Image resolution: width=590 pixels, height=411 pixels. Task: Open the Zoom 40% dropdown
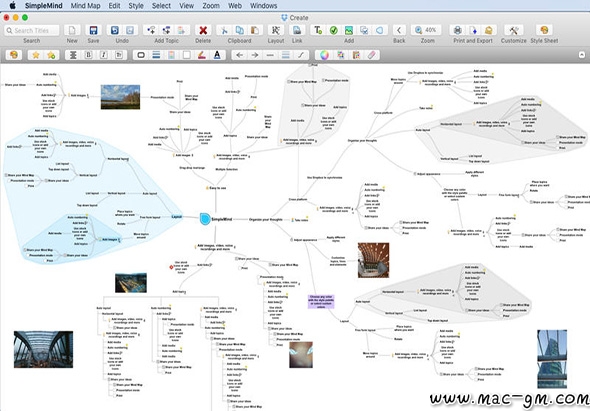(x=427, y=30)
